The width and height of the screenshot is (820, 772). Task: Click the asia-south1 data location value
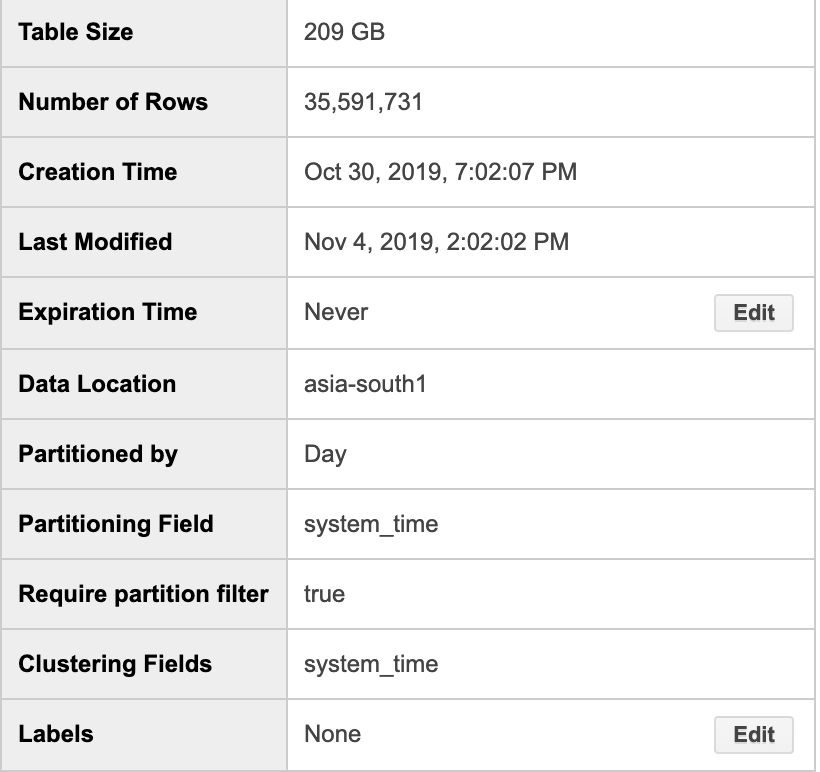(x=360, y=384)
